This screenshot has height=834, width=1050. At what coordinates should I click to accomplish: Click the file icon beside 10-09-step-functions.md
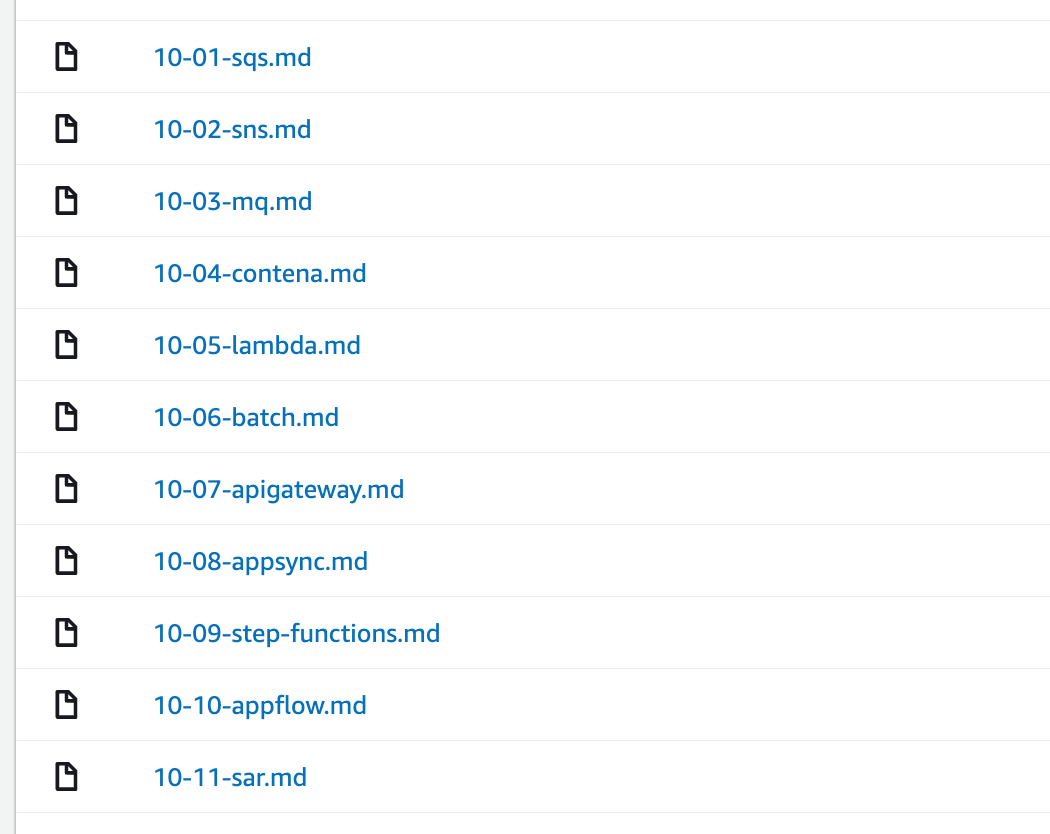(66, 632)
